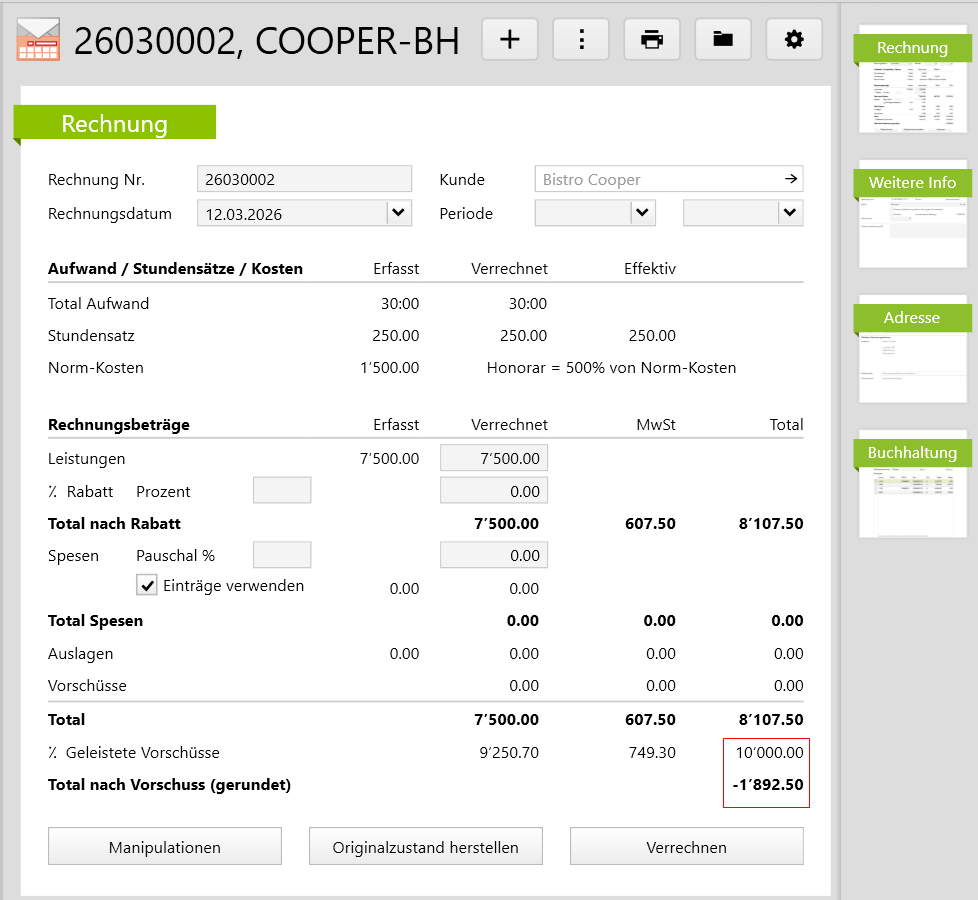978x900 pixels.
Task: Click the Spesen Pauschal % input field
Action: [x=282, y=555]
